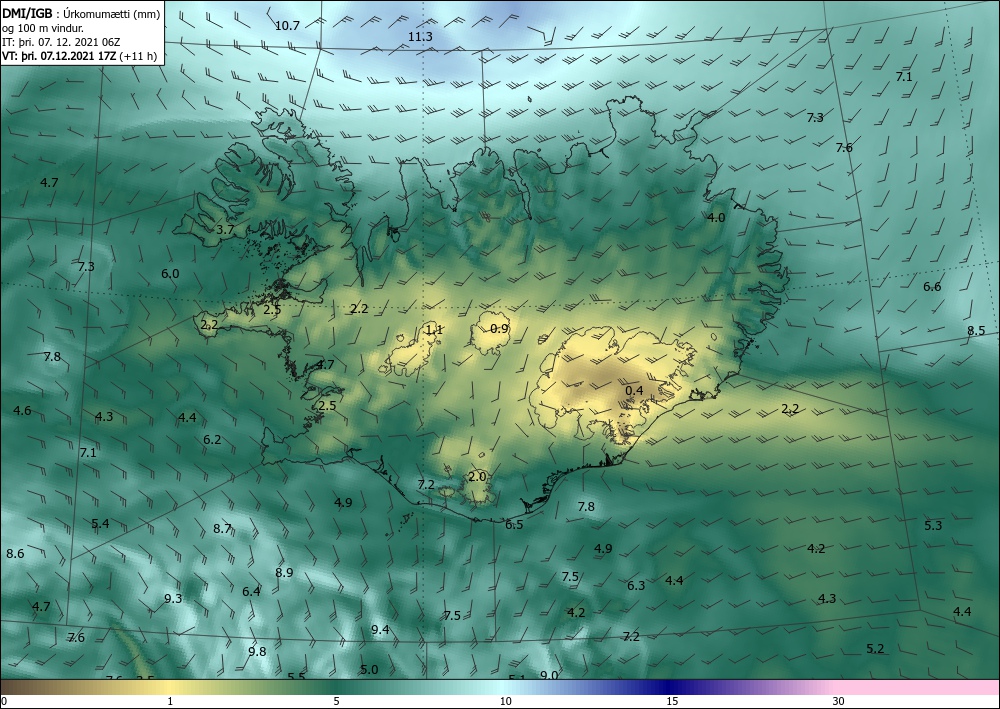The image size is (1000, 709).
Task: Click the 6.2 value label
Action: tap(212, 439)
